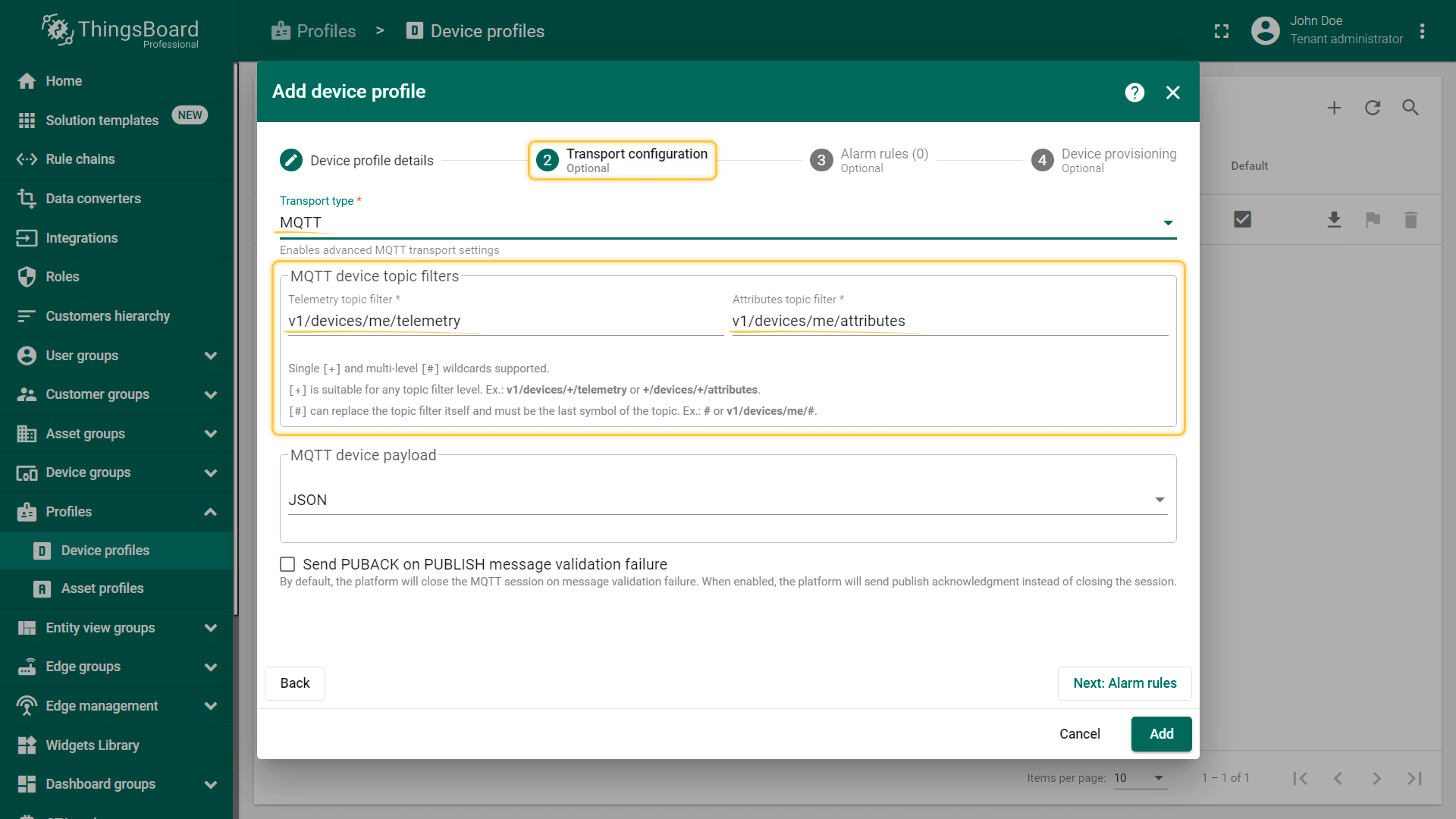
Task: Expand Device groups in sidebar
Action: point(211,473)
